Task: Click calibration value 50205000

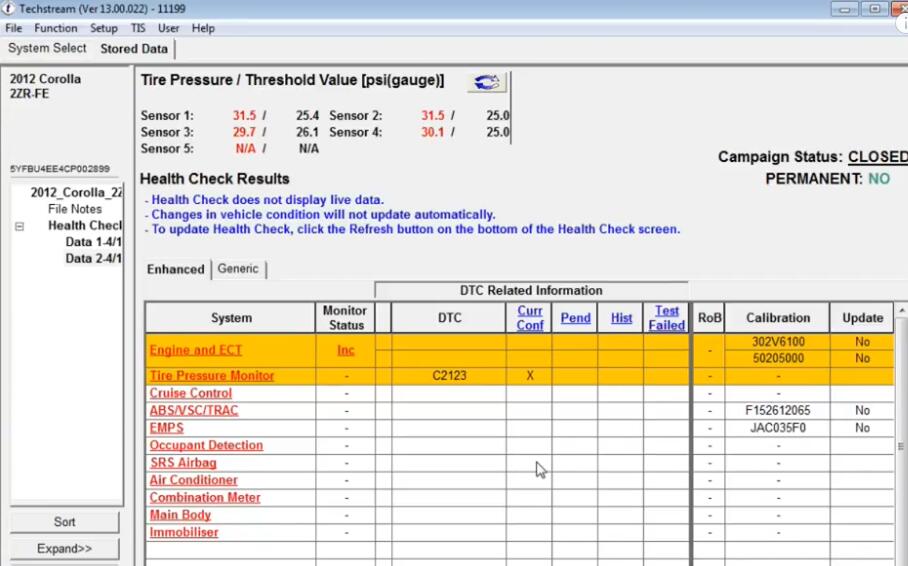Action: [778, 359]
